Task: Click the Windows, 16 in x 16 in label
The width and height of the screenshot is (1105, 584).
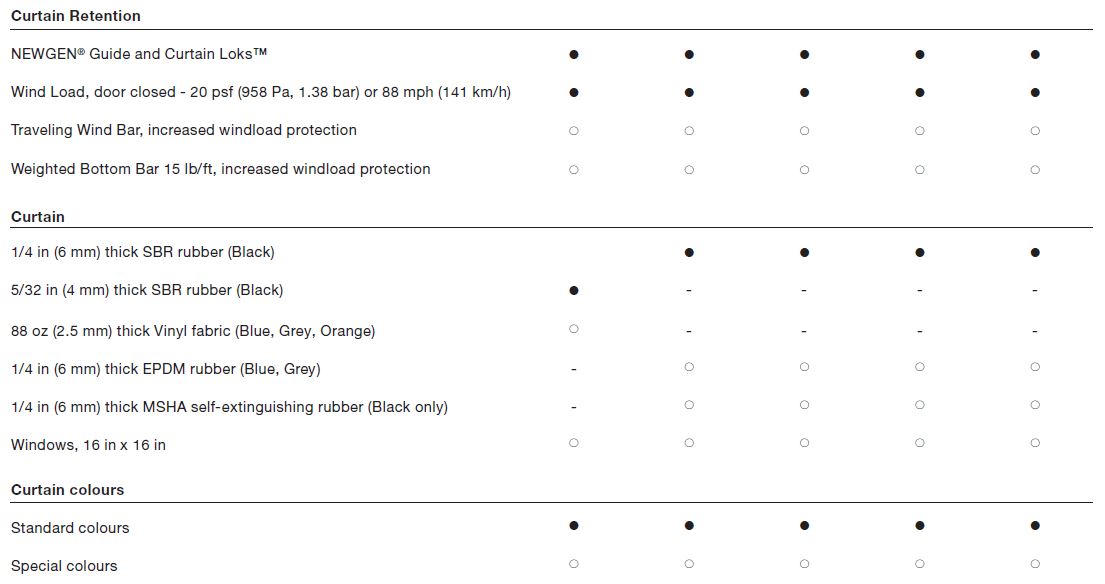Action: click(89, 445)
